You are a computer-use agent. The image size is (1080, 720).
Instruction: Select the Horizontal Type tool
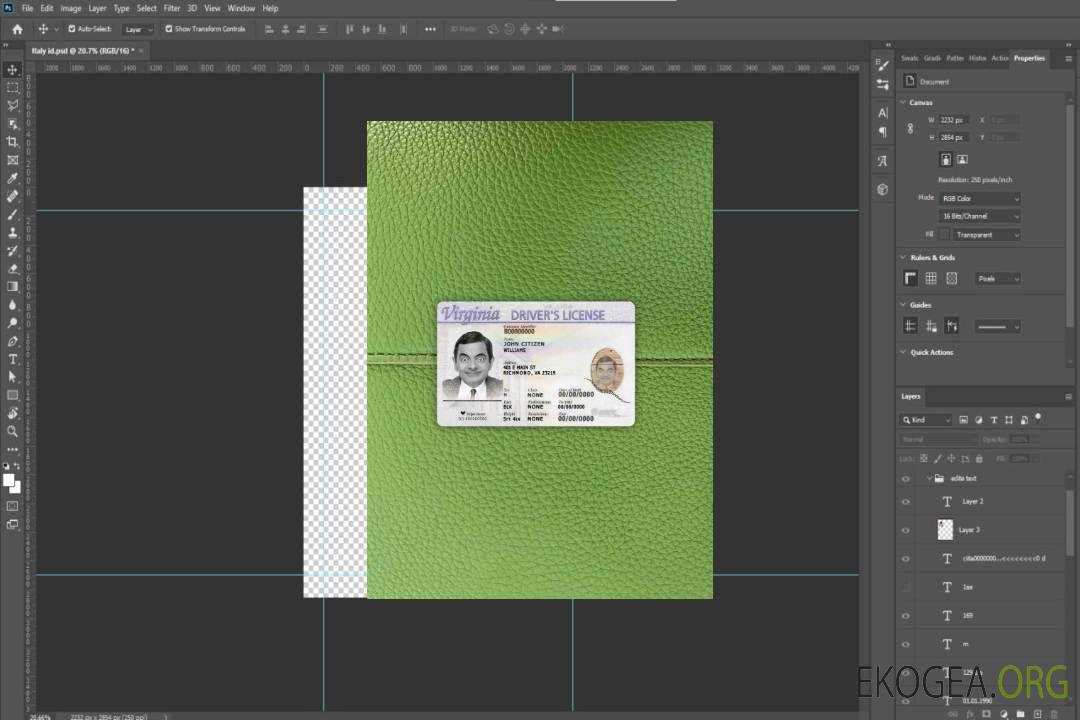(x=13, y=359)
